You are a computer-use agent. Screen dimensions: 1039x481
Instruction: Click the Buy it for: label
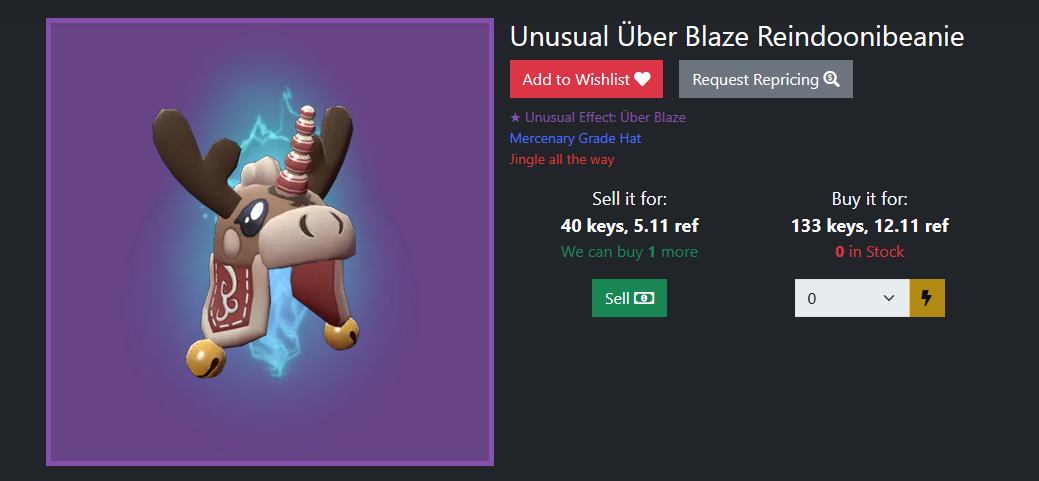point(870,199)
